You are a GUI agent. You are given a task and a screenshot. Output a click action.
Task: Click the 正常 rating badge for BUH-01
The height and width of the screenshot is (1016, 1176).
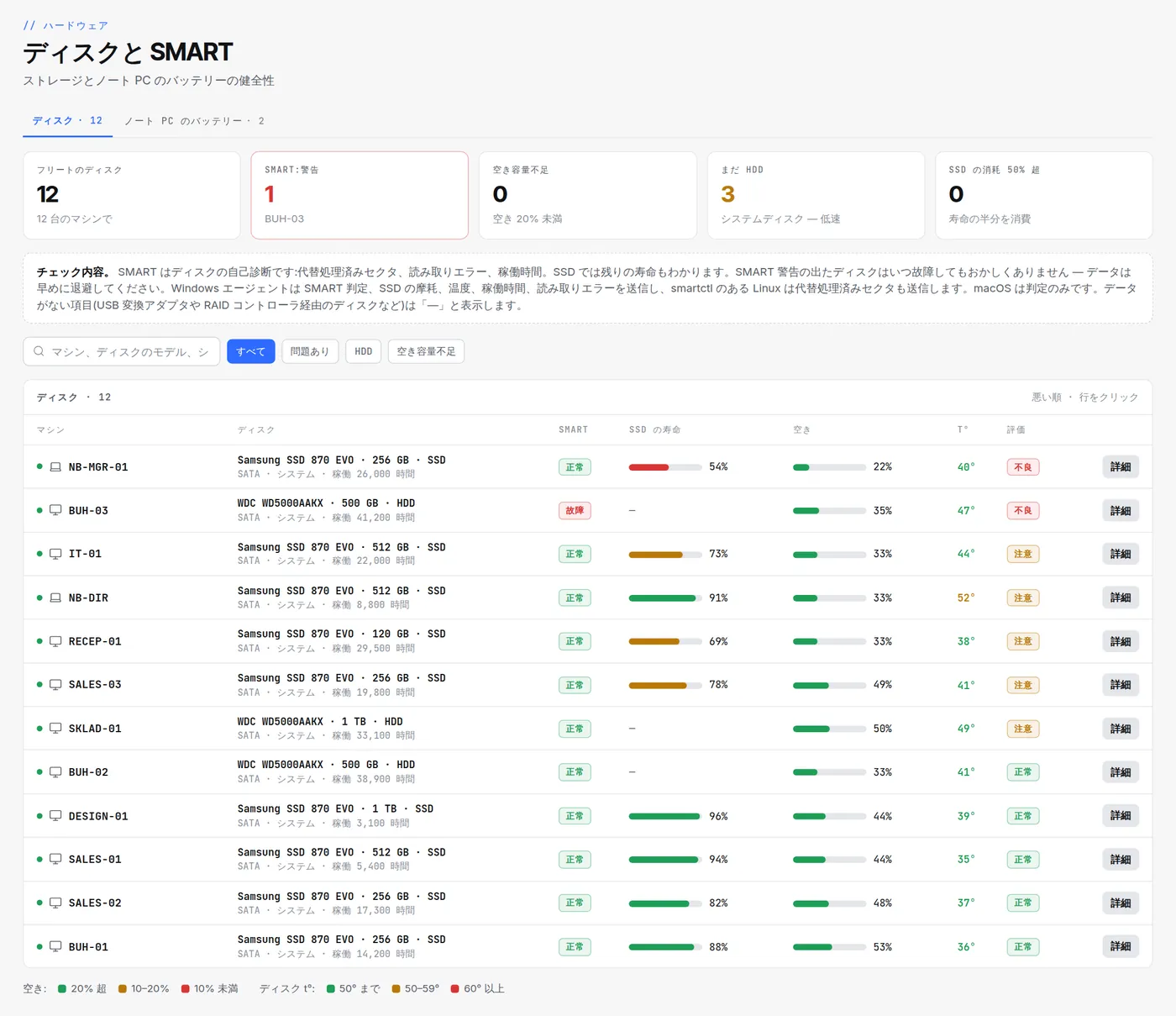click(x=1023, y=947)
